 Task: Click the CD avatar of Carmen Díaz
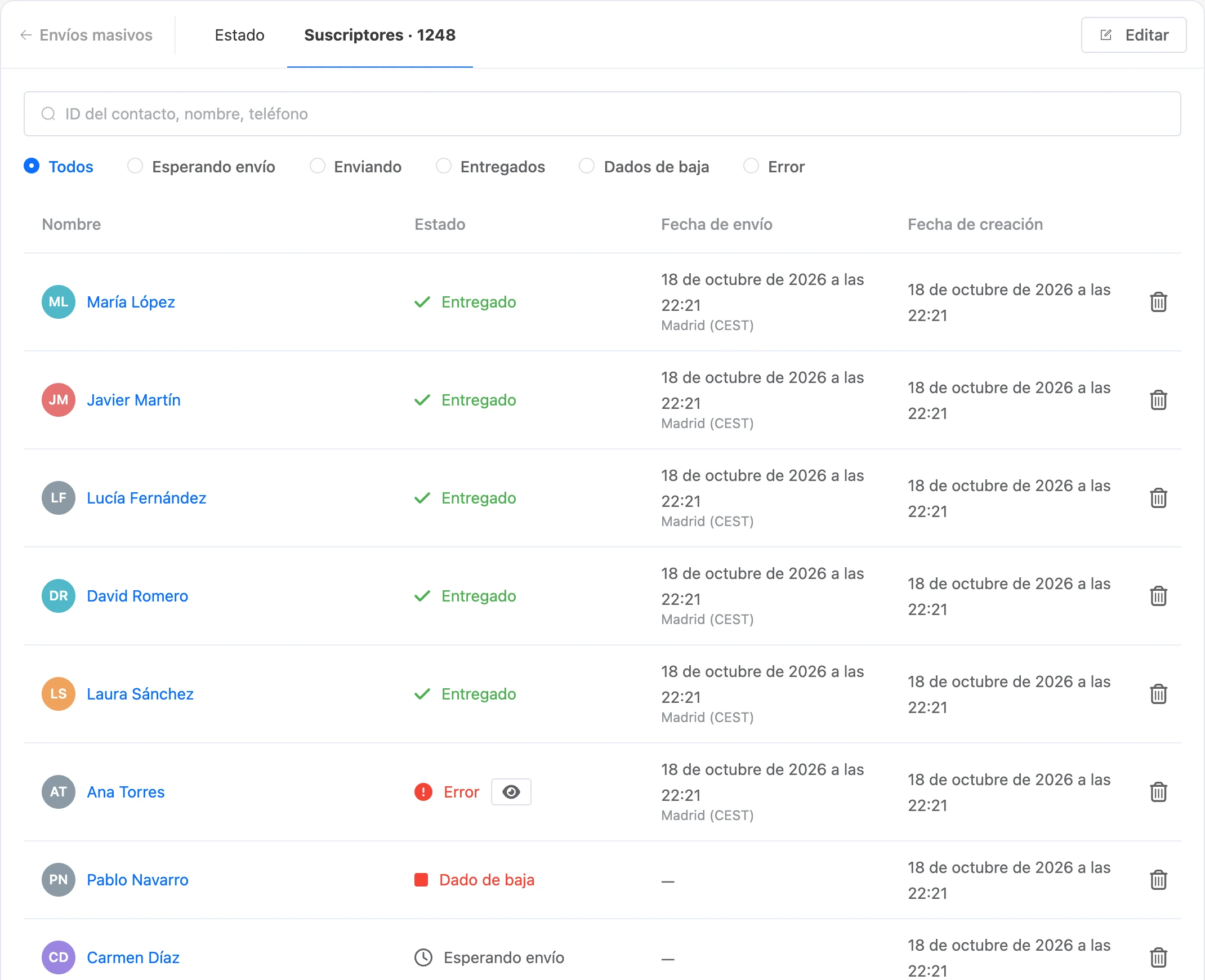(x=59, y=957)
